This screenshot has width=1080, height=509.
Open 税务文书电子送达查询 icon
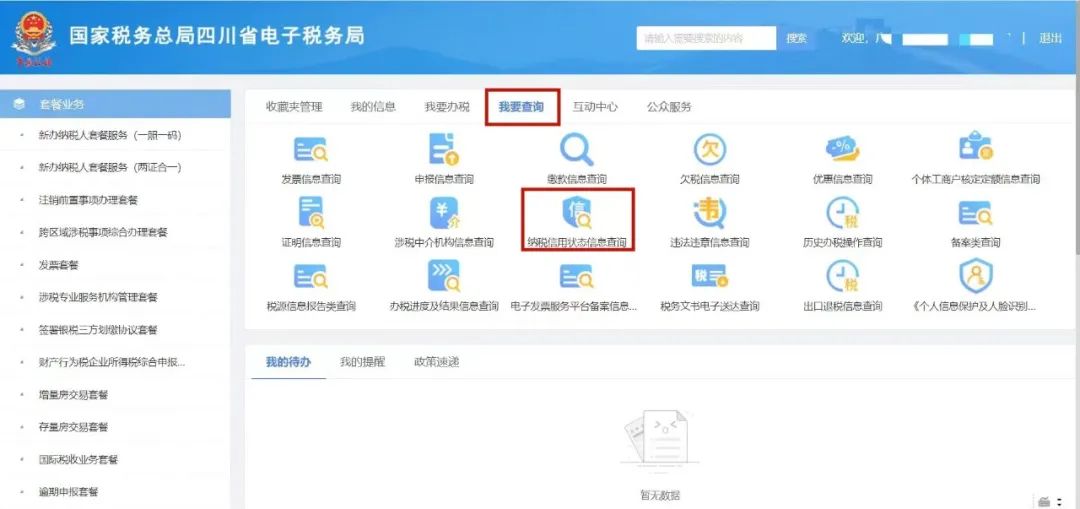tap(709, 276)
